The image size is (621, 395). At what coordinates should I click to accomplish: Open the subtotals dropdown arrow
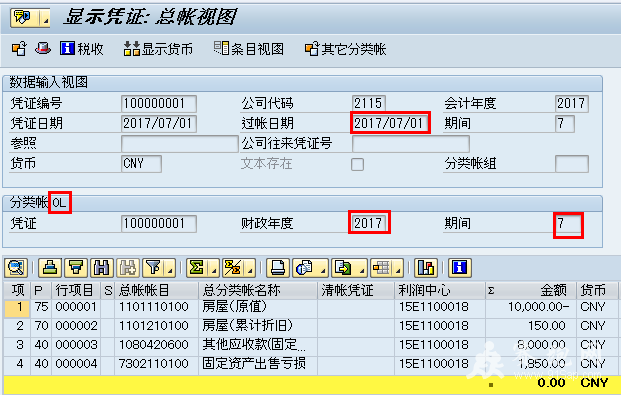250,268
